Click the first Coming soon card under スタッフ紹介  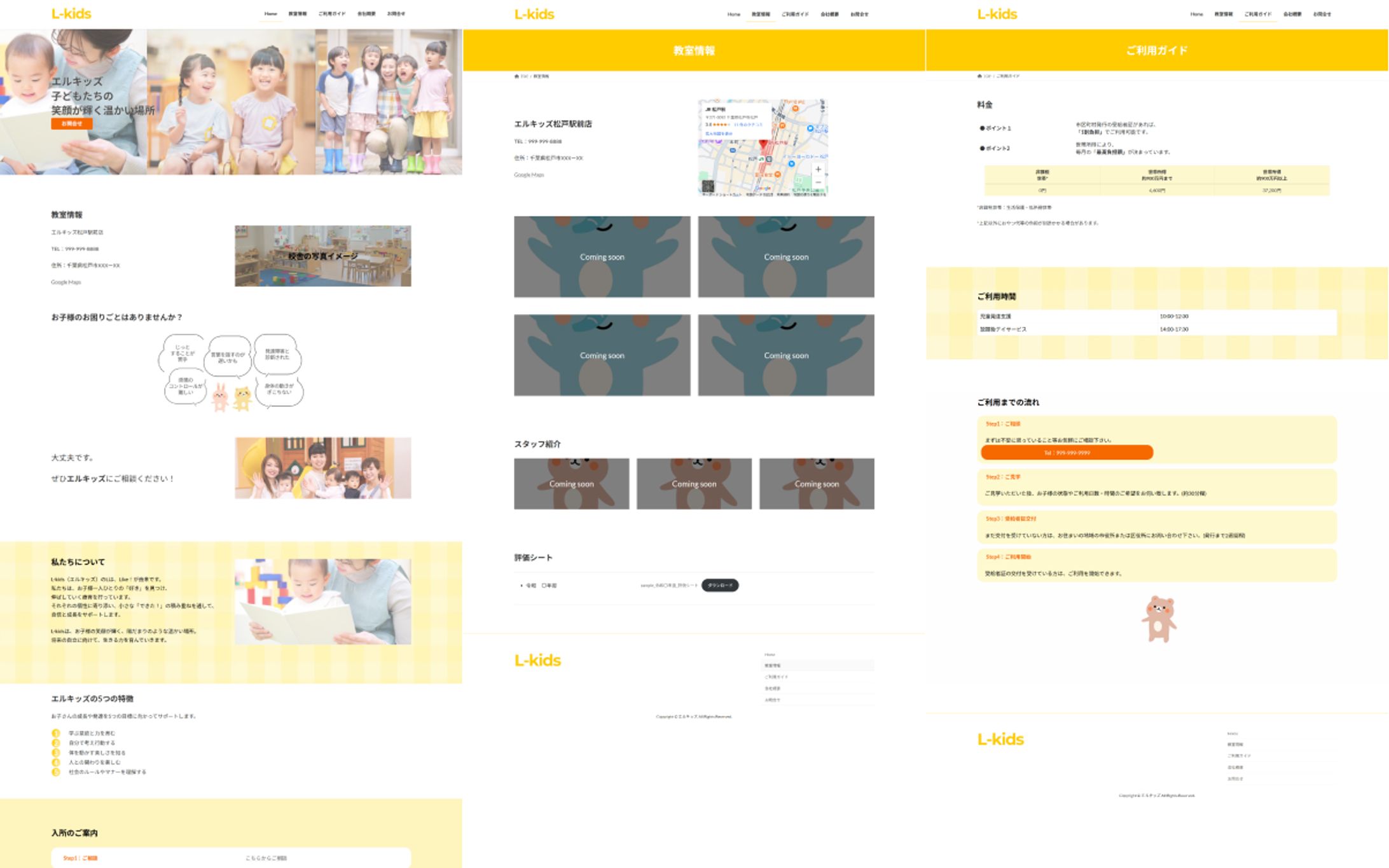coord(571,484)
